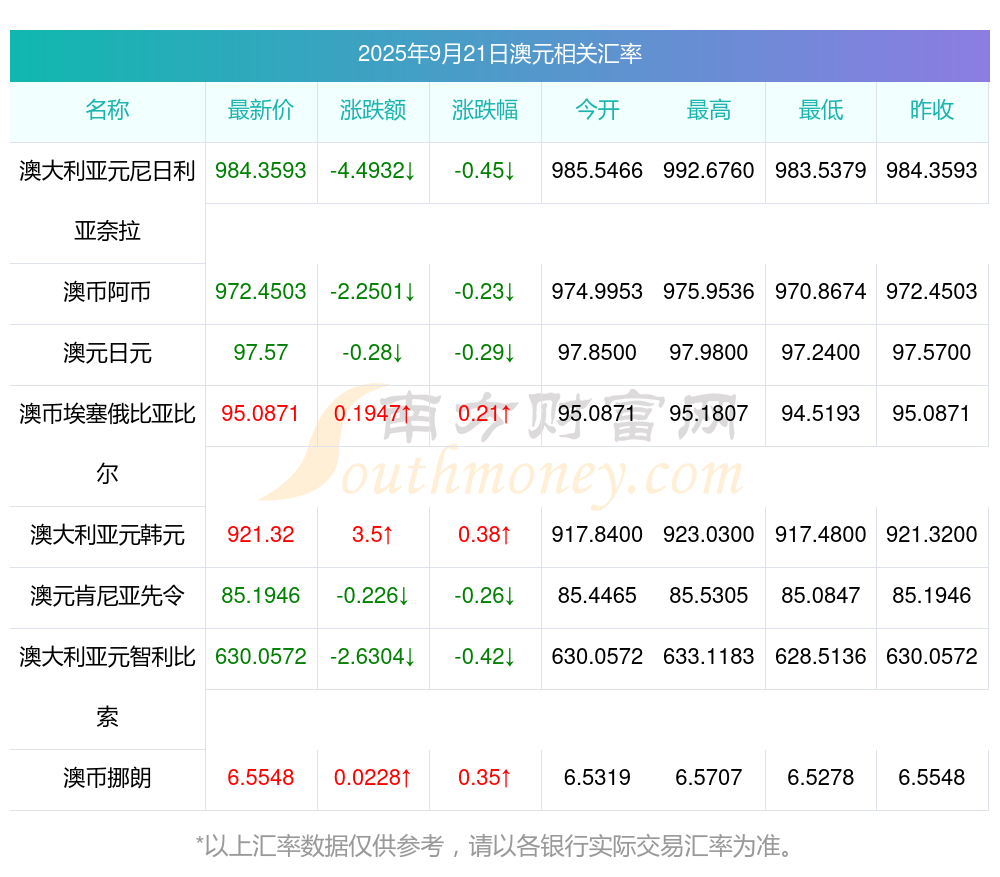The height and width of the screenshot is (877, 1000).
Task: Click the 最高 column header
Action: (709, 110)
